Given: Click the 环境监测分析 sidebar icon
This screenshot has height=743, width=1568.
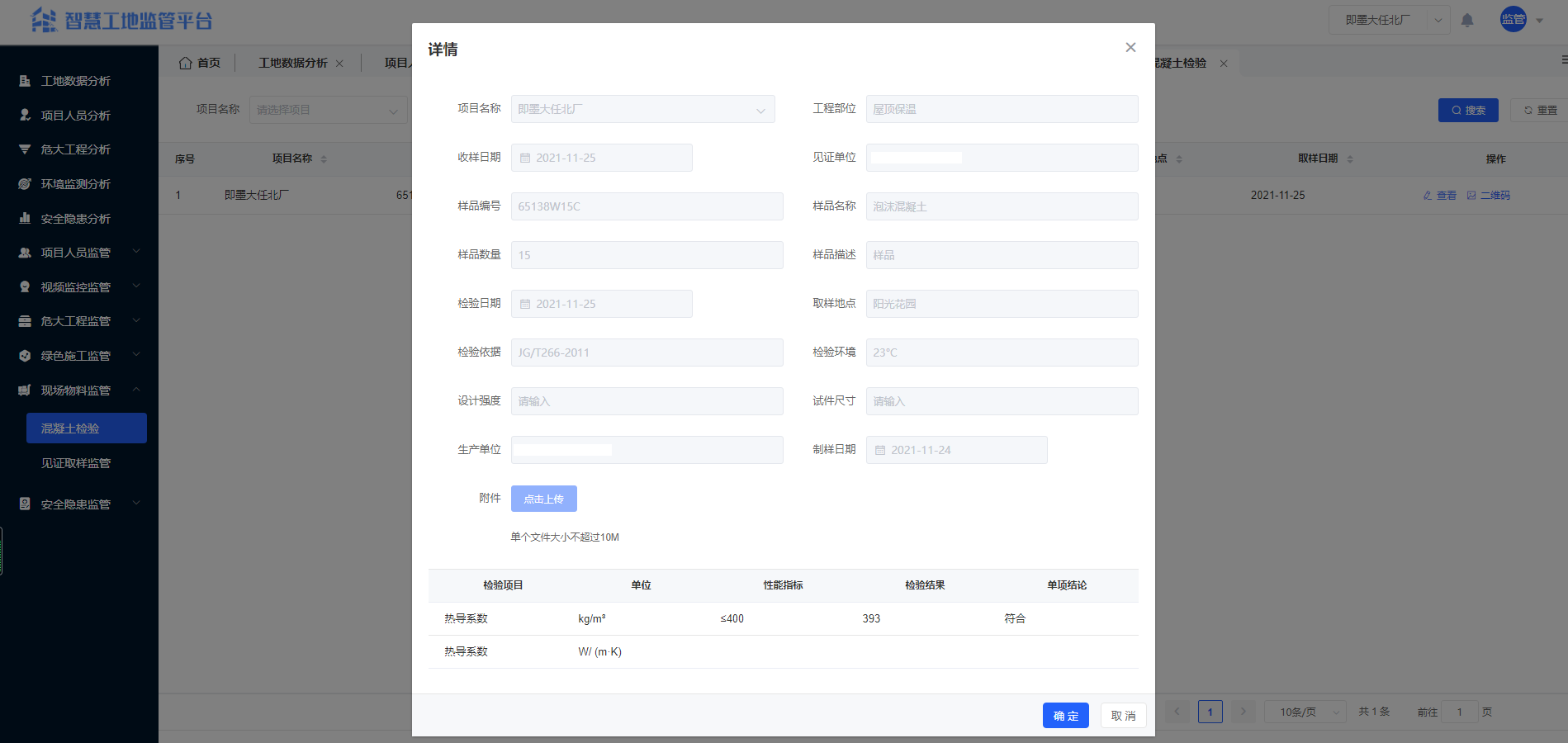Looking at the screenshot, I should click(25, 184).
